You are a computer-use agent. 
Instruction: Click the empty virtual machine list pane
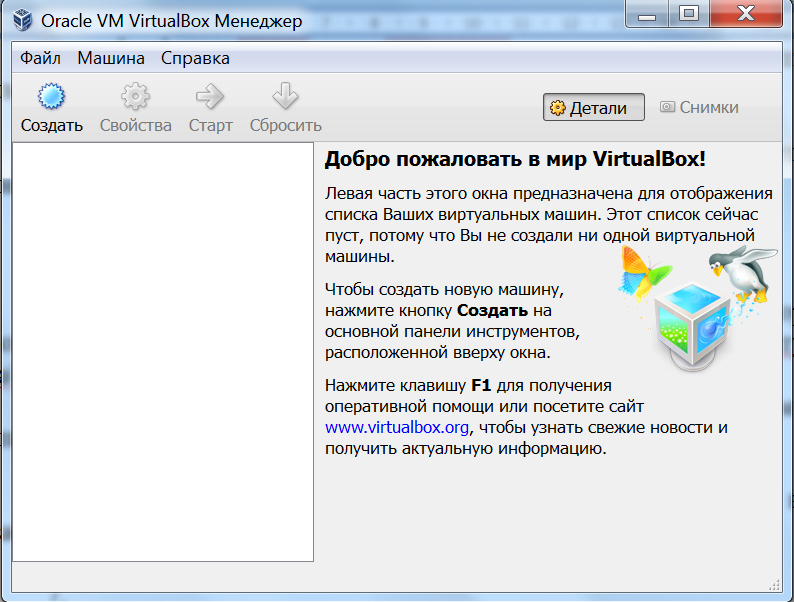[x=163, y=352]
